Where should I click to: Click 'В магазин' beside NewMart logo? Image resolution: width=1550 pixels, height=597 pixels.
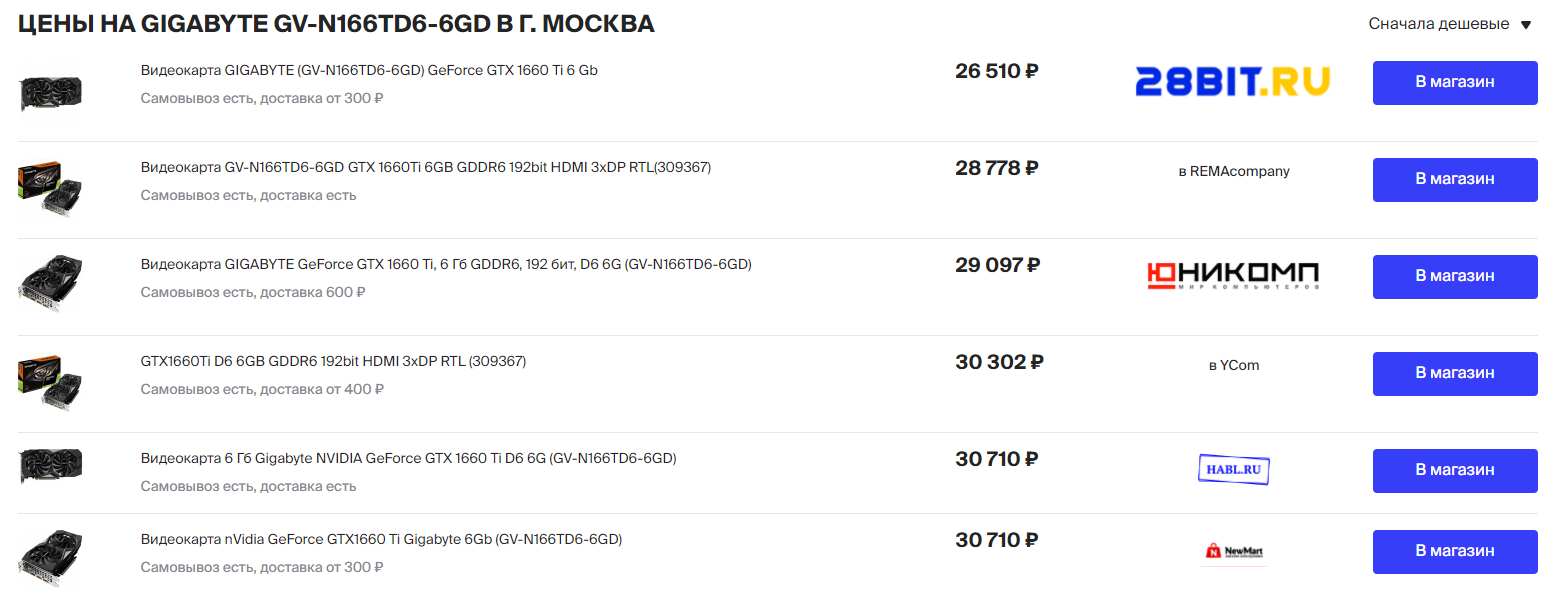[1454, 551]
